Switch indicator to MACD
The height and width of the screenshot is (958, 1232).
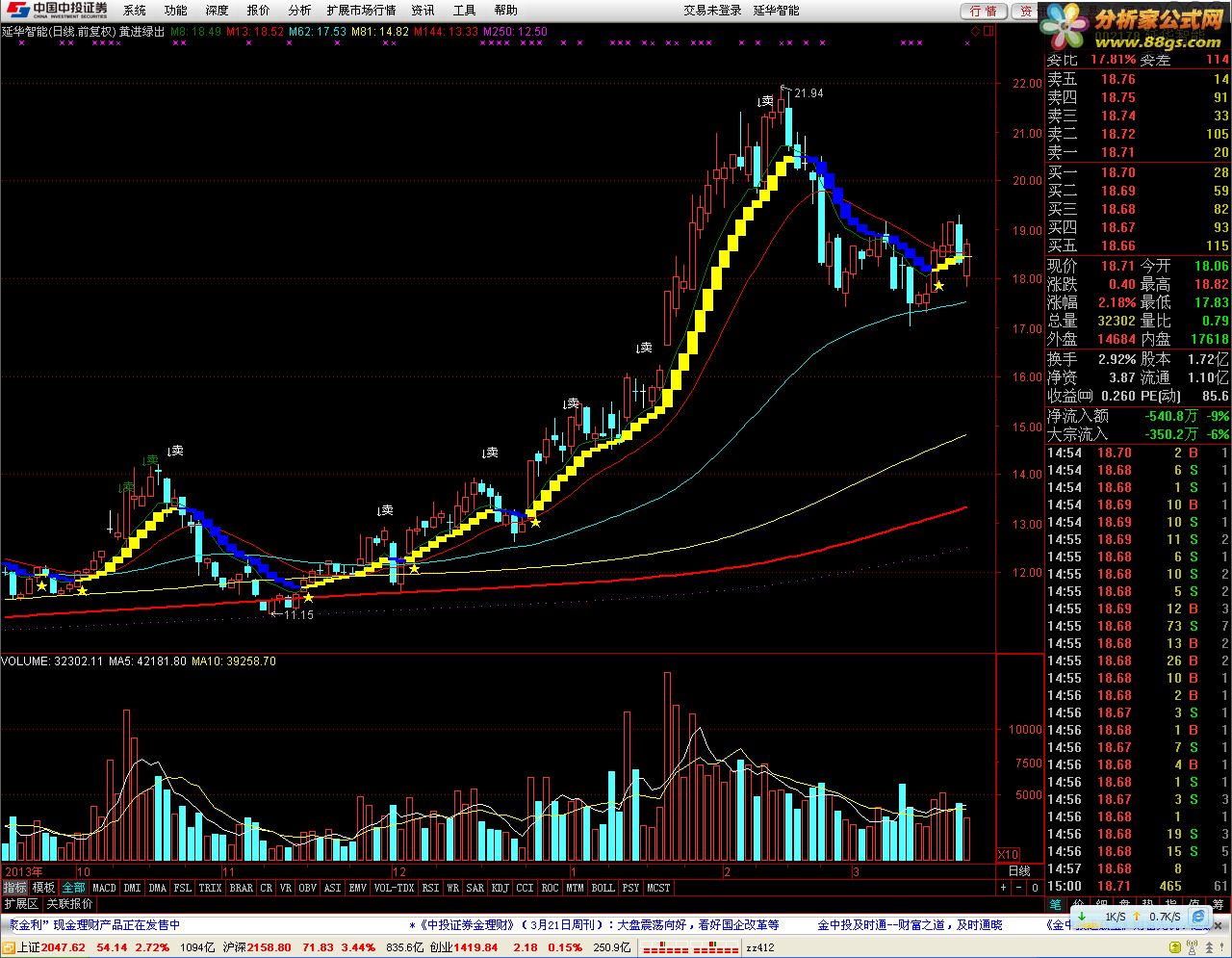104,888
